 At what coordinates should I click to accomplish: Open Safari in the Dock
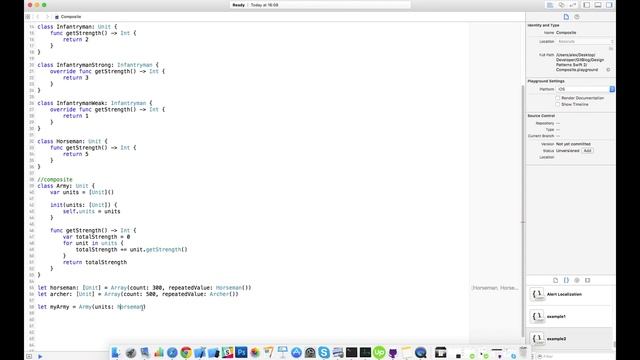tap(172, 352)
